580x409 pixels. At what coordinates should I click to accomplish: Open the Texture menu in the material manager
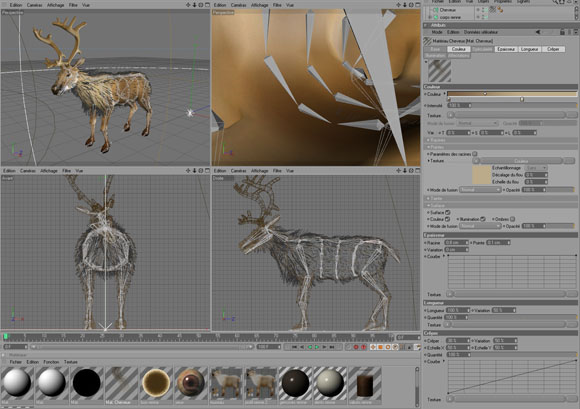(71, 362)
